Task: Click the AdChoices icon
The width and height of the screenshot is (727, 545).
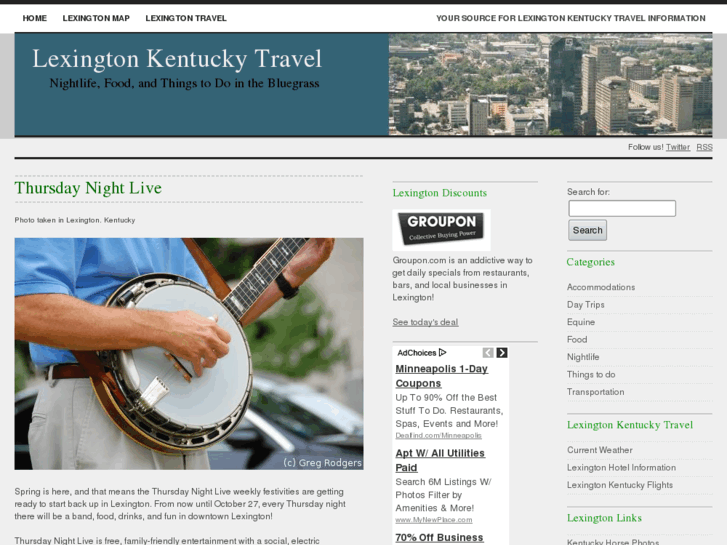Action: 442,353
